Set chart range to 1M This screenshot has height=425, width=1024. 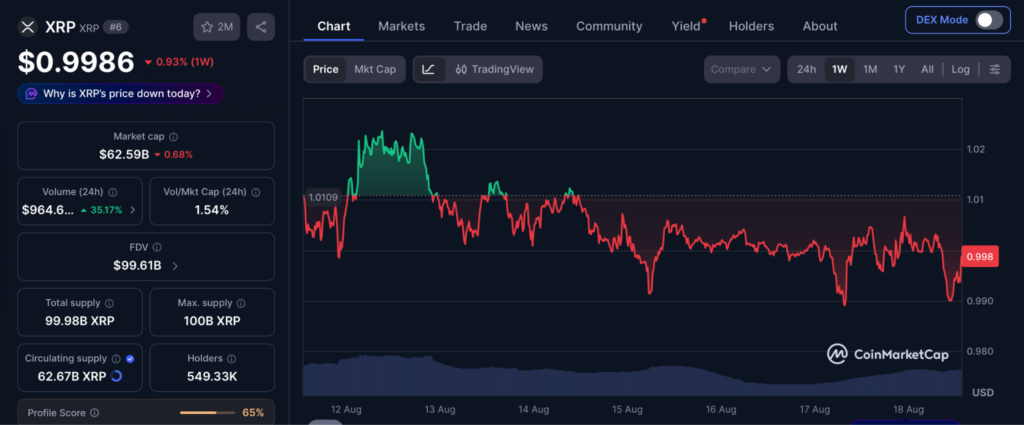click(870, 69)
